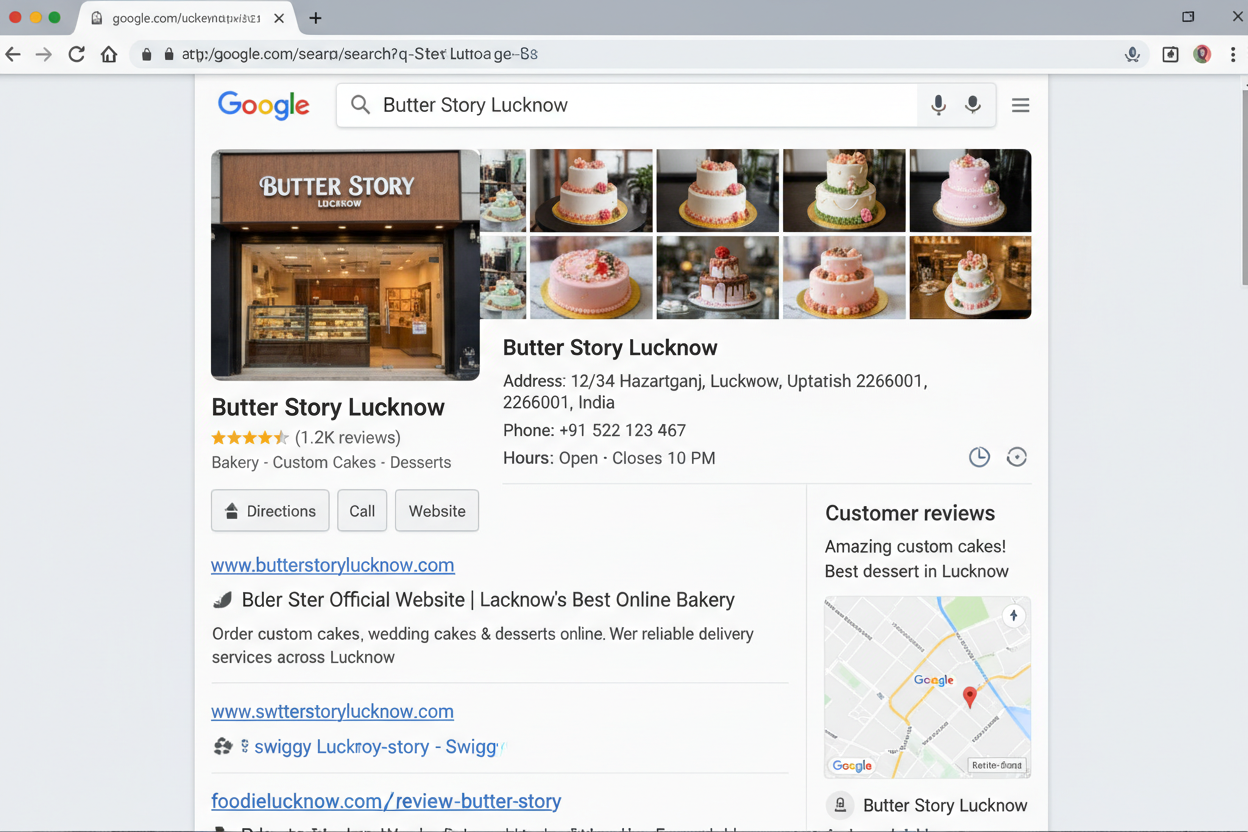This screenshot has width=1248, height=832.
Task: Click the browser home icon
Action: point(110,54)
